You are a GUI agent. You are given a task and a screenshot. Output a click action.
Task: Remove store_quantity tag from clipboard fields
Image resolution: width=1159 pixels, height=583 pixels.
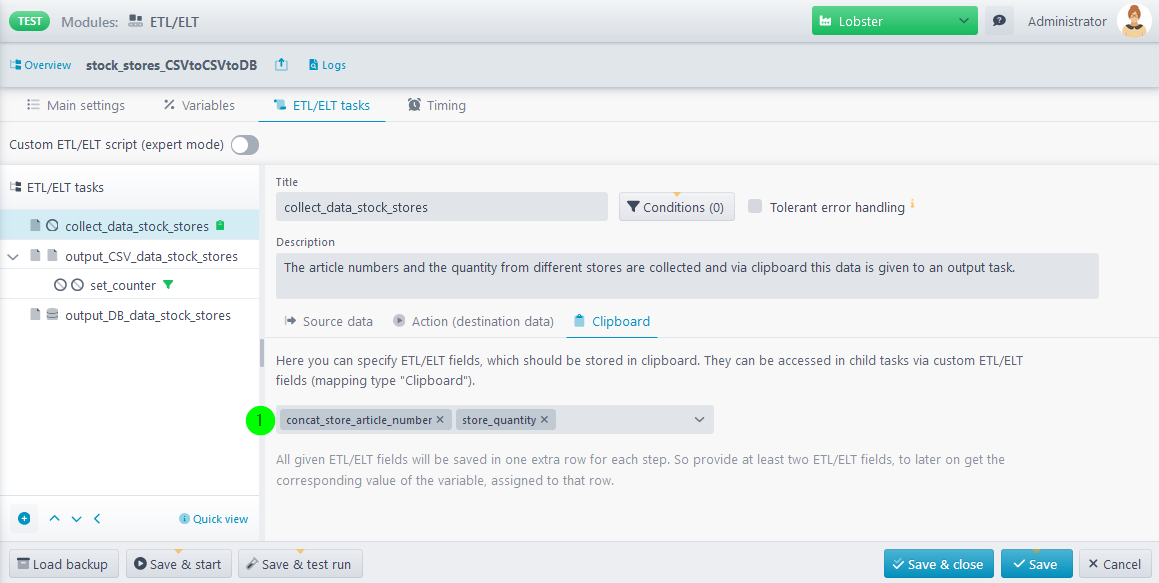click(x=544, y=420)
